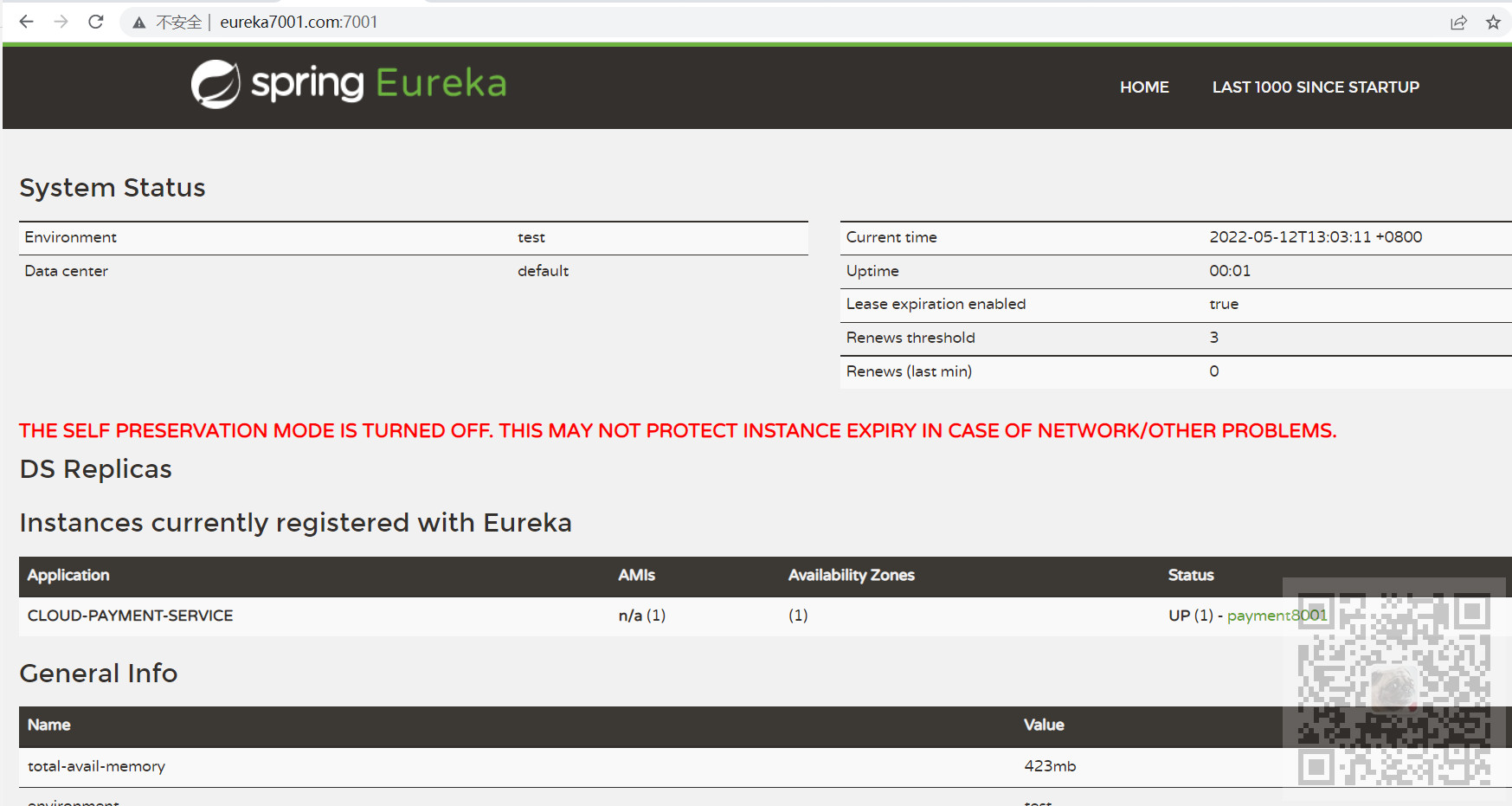Click the 'true' lease expiration value

pos(1224,304)
